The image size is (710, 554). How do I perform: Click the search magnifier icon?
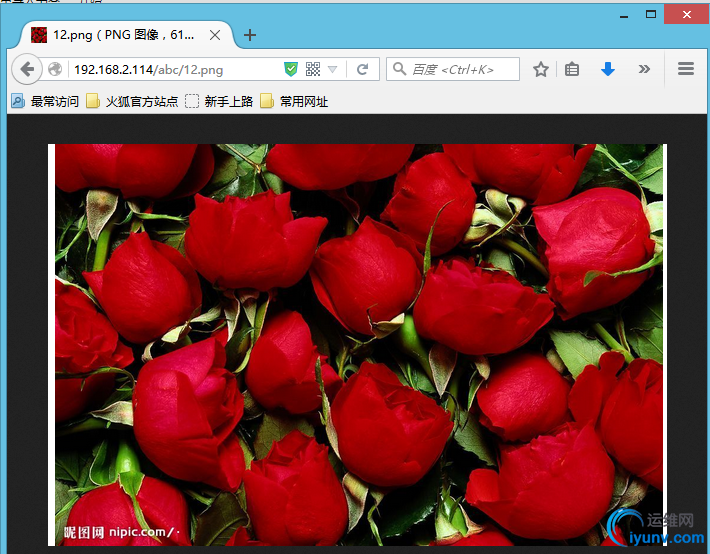[x=399, y=69]
